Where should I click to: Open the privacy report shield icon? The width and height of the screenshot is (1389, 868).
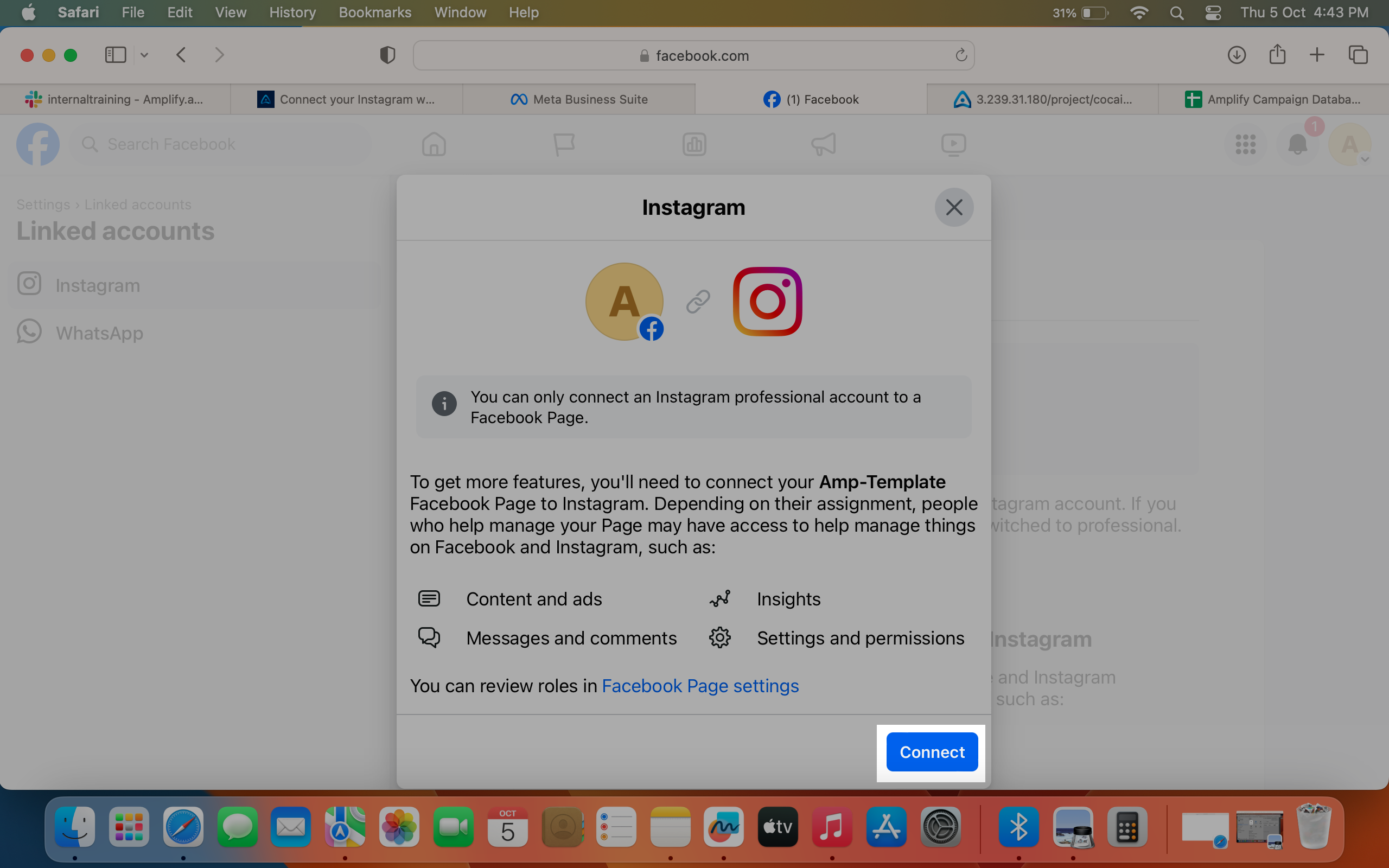[387, 55]
